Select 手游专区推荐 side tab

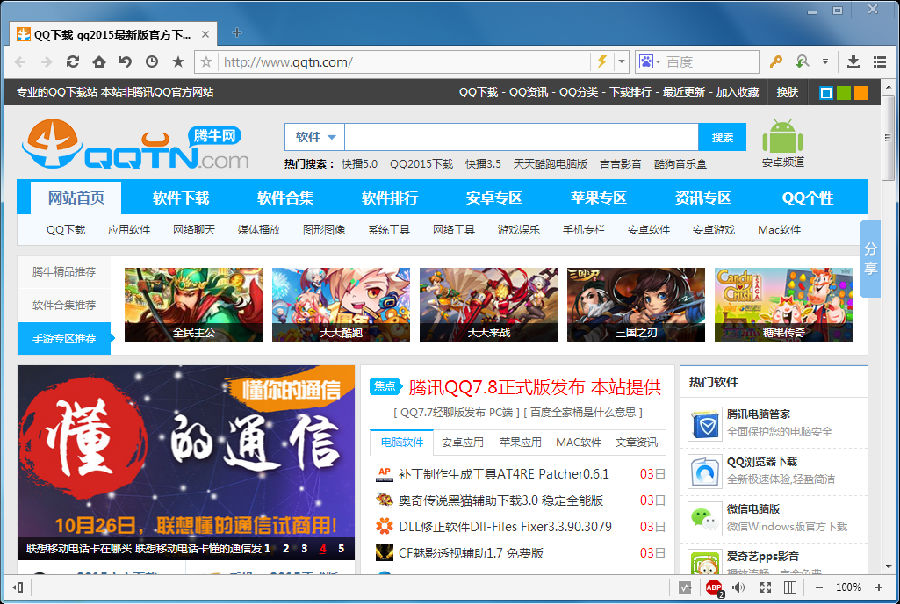click(64, 339)
